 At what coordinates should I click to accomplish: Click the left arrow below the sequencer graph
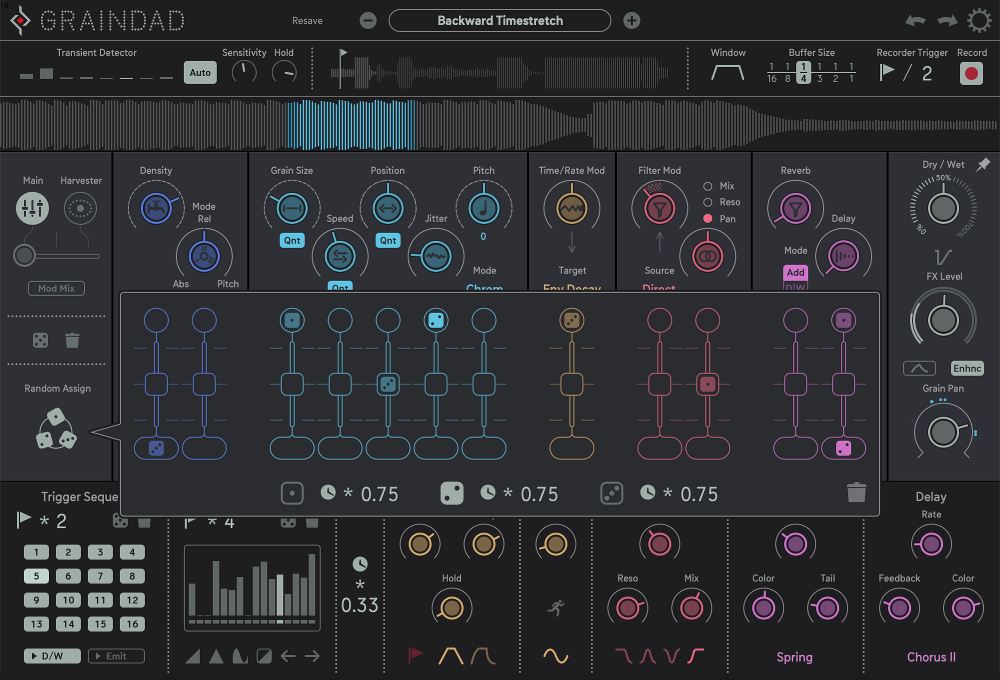click(x=290, y=655)
